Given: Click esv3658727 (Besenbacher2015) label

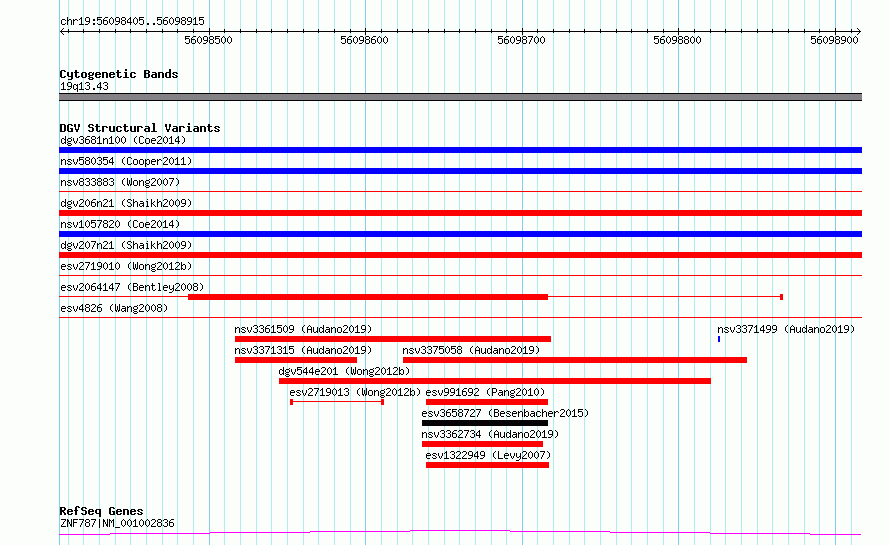Looking at the screenshot, I should [x=505, y=413].
